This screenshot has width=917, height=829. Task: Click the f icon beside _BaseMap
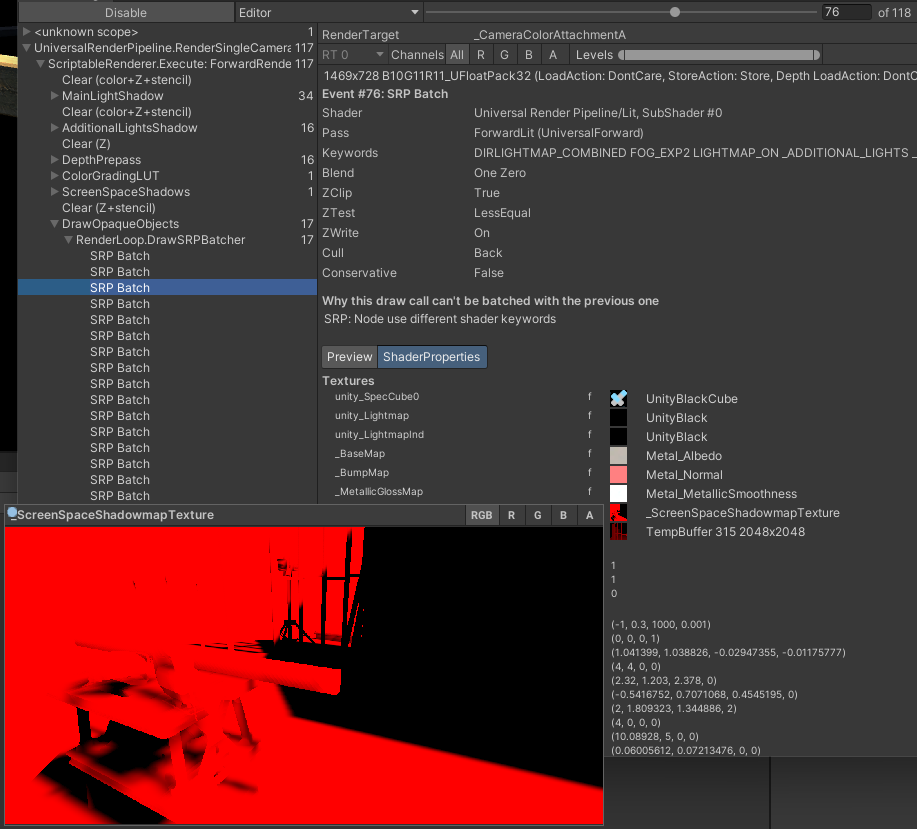tap(589, 453)
